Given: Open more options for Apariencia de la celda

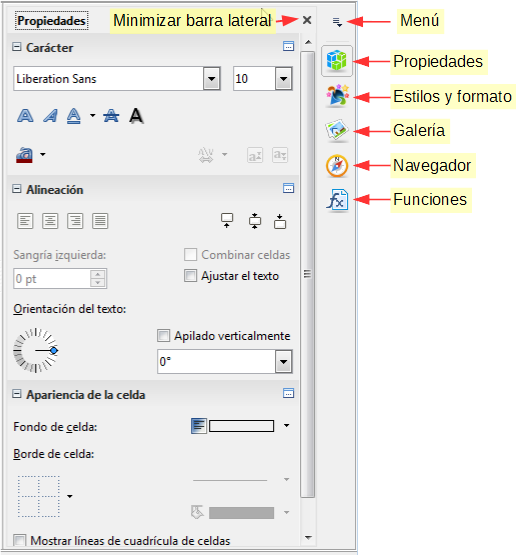Looking at the screenshot, I should tap(288, 393).
